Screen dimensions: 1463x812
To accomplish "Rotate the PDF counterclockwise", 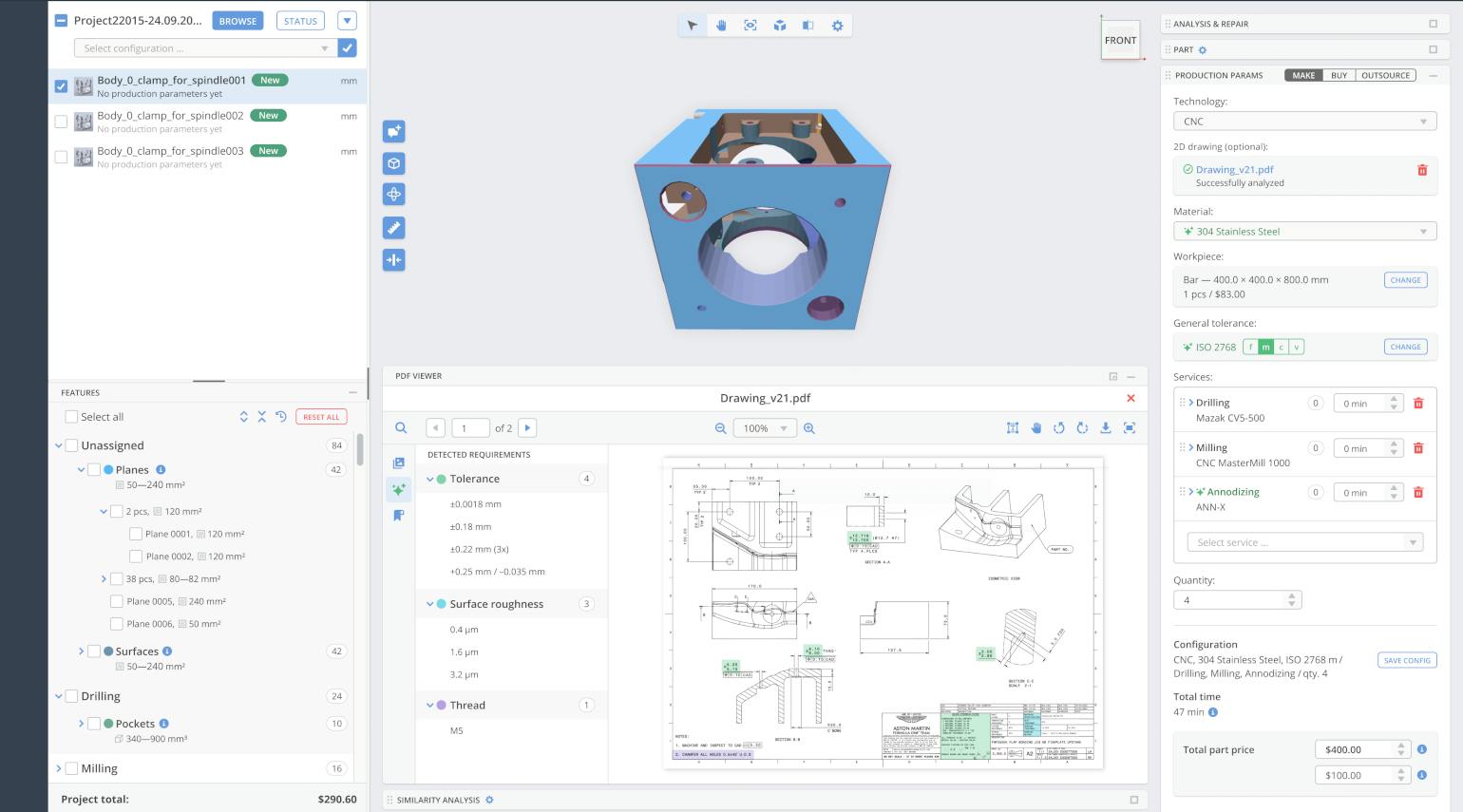I will 1059,428.
